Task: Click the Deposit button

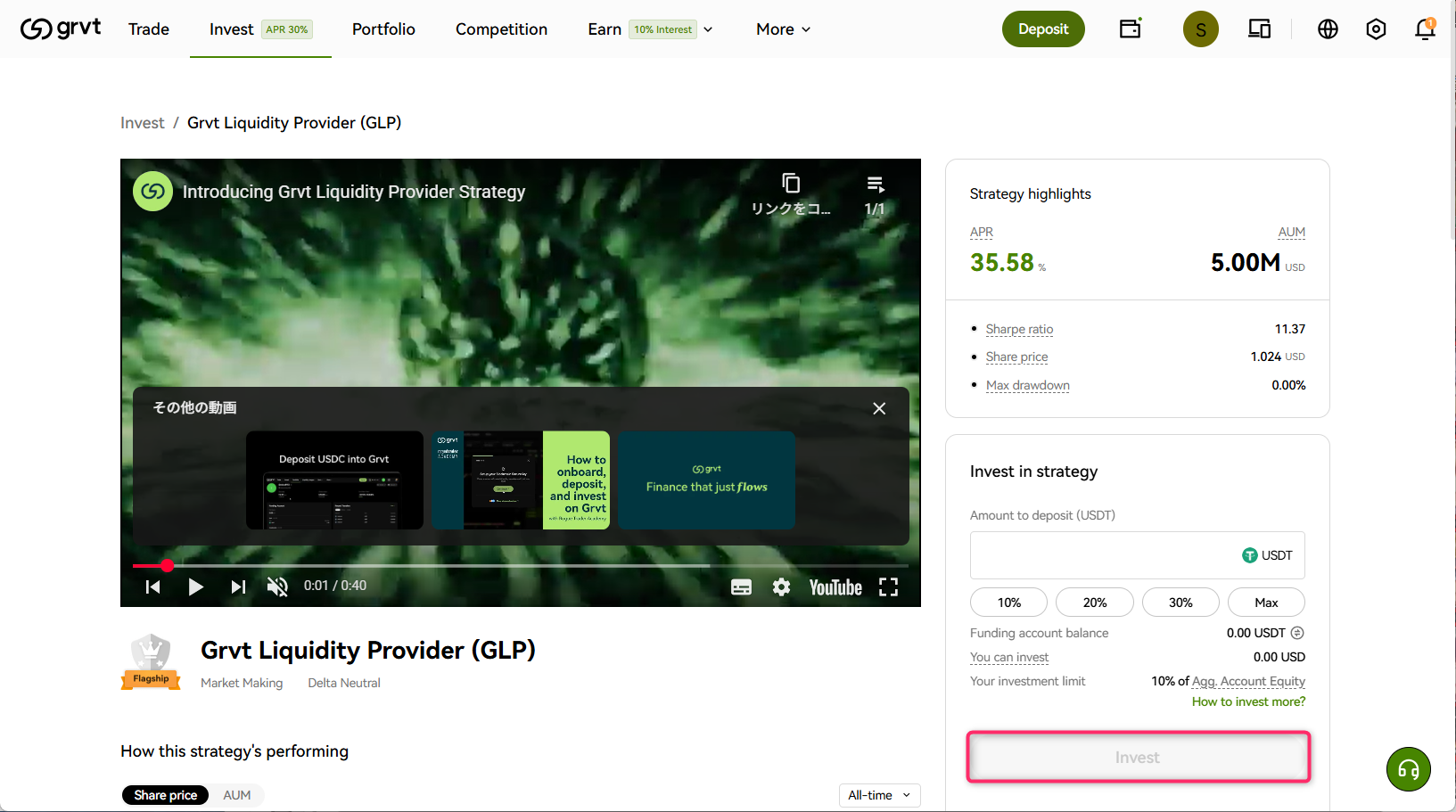Action: click(x=1043, y=29)
